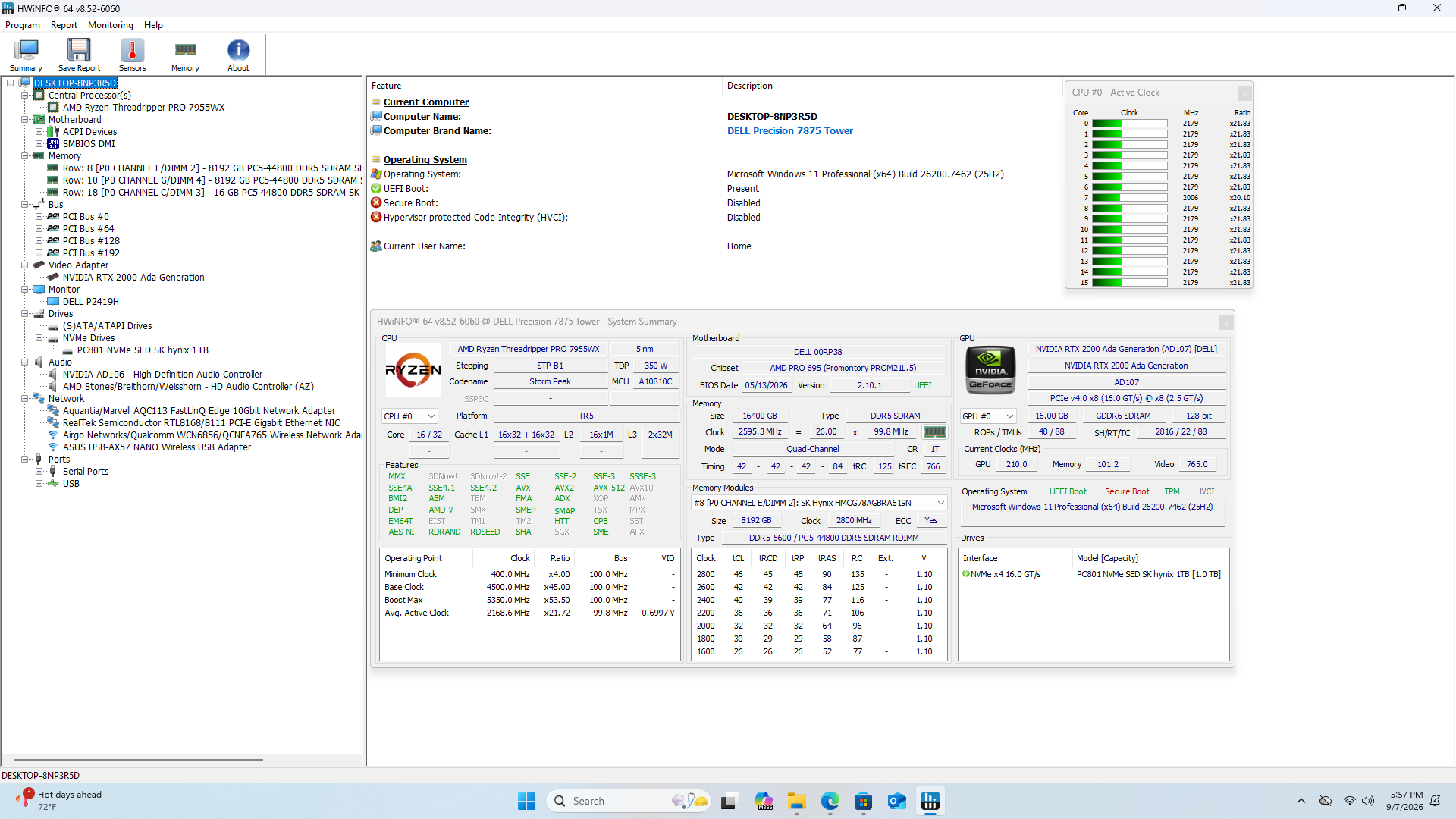
Task: Expand PCI Bus #64 node
Action: click(39, 229)
